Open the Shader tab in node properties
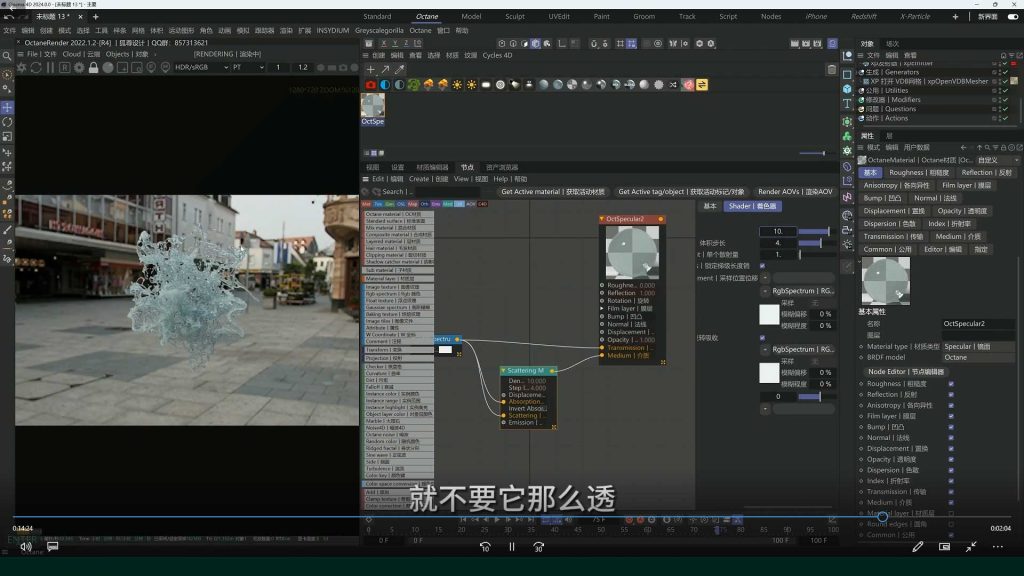The height and width of the screenshot is (576, 1024). (x=752, y=206)
